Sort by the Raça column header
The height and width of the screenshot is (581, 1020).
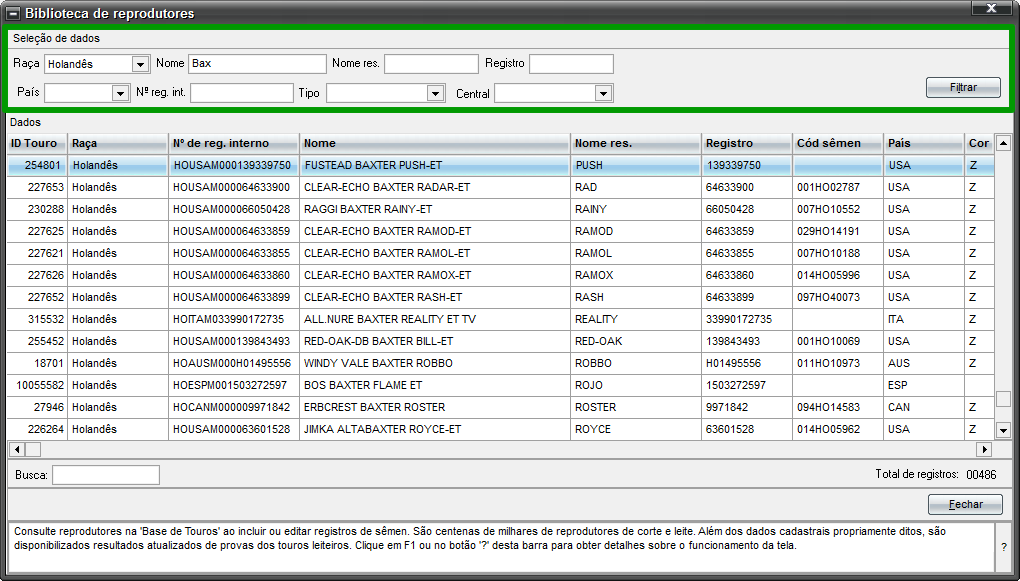coord(118,143)
